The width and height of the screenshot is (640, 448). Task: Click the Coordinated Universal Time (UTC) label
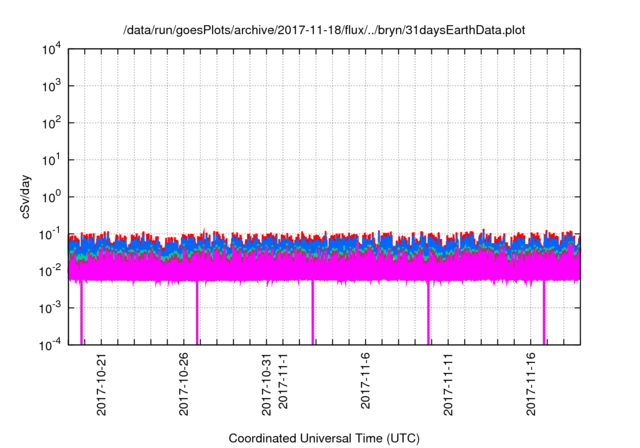pyautogui.click(x=324, y=439)
